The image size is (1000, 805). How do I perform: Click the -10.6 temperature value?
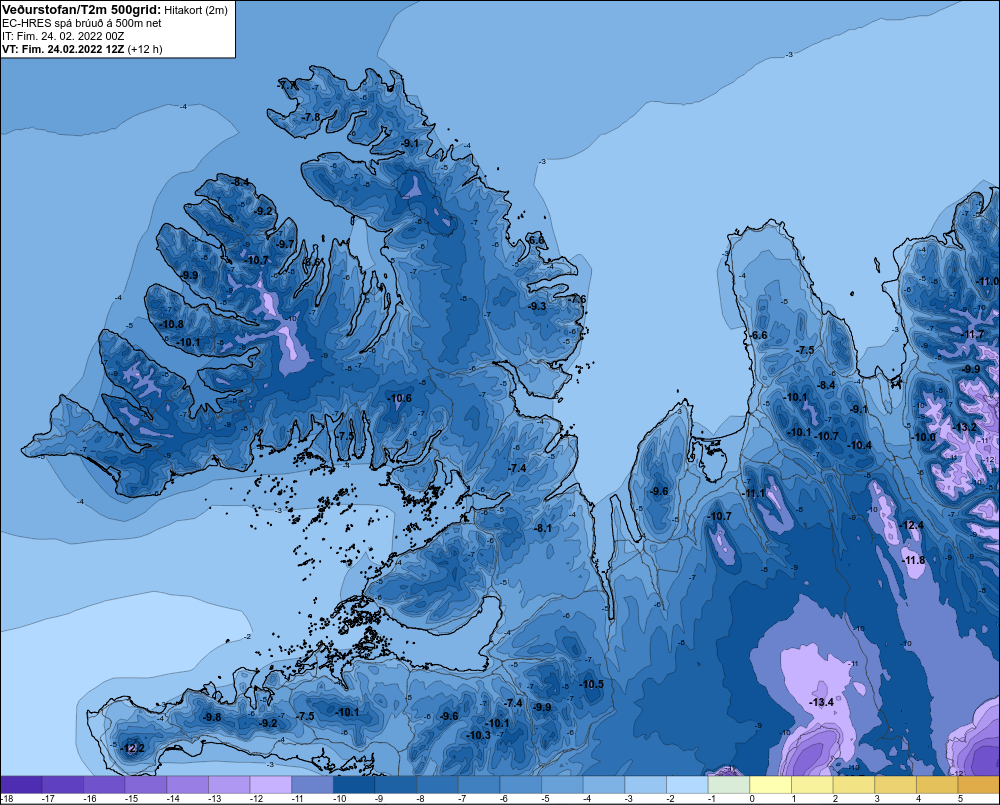point(399,398)
